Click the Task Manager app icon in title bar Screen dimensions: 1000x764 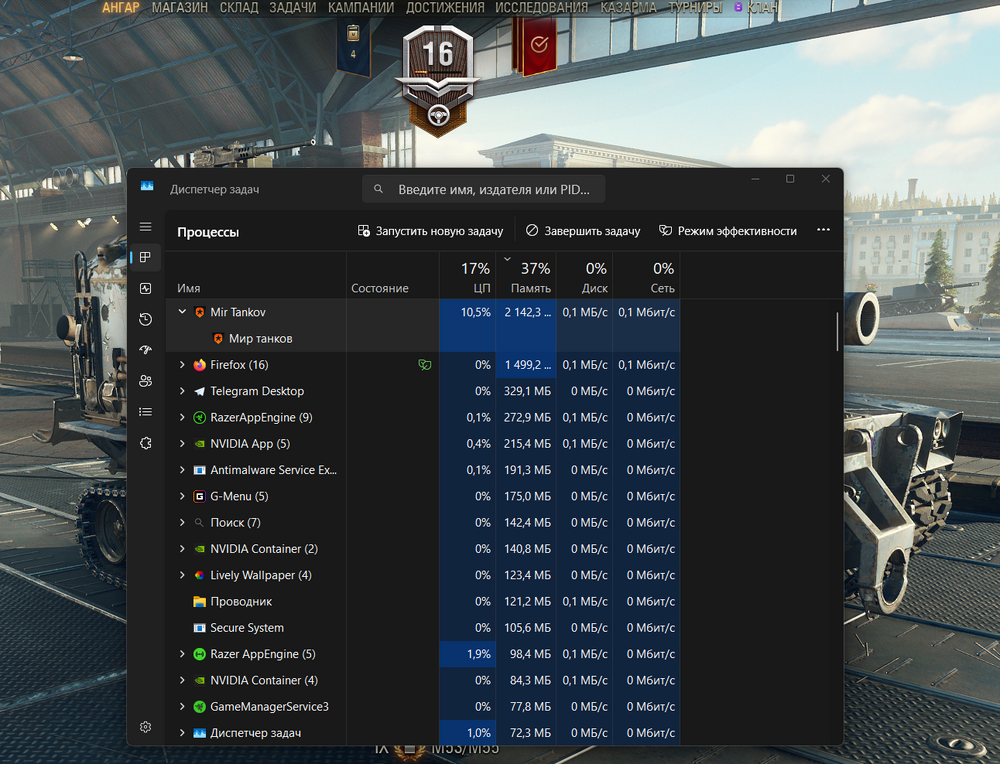pos(147,186)
